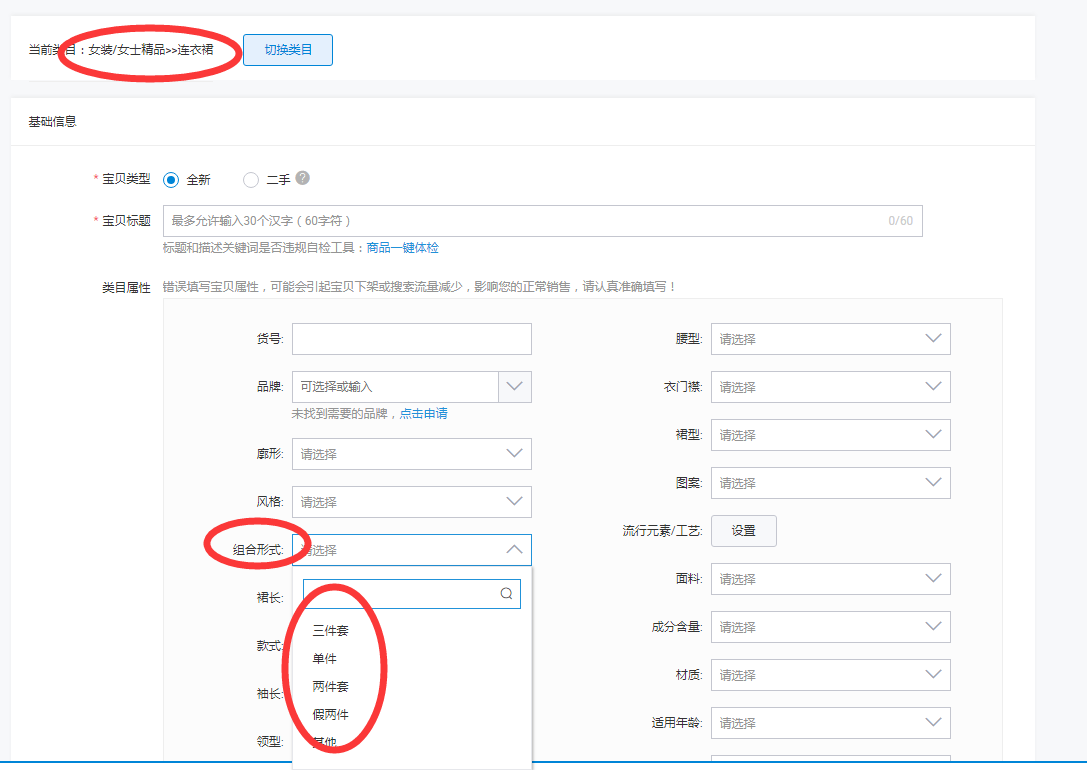This screenshot has width=1087, height=770.
Task: Expand the 品牌 dropdown arrow
Action: point(514,387)
